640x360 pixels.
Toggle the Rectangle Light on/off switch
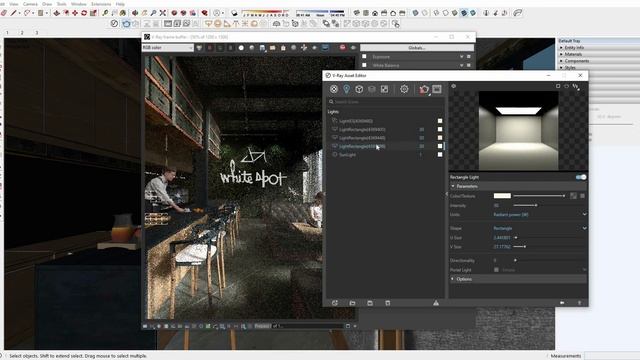[581, 177]
